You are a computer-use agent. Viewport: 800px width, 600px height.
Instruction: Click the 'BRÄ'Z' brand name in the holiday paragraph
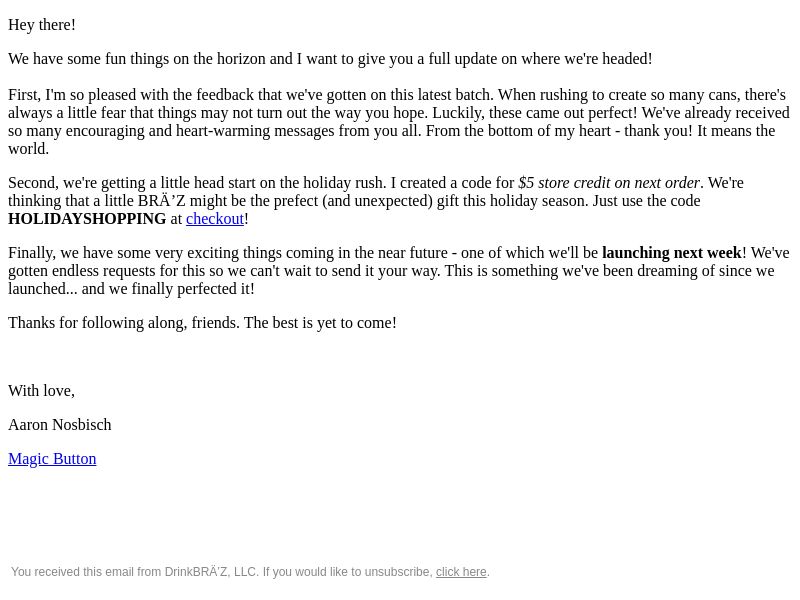(162, 201)
